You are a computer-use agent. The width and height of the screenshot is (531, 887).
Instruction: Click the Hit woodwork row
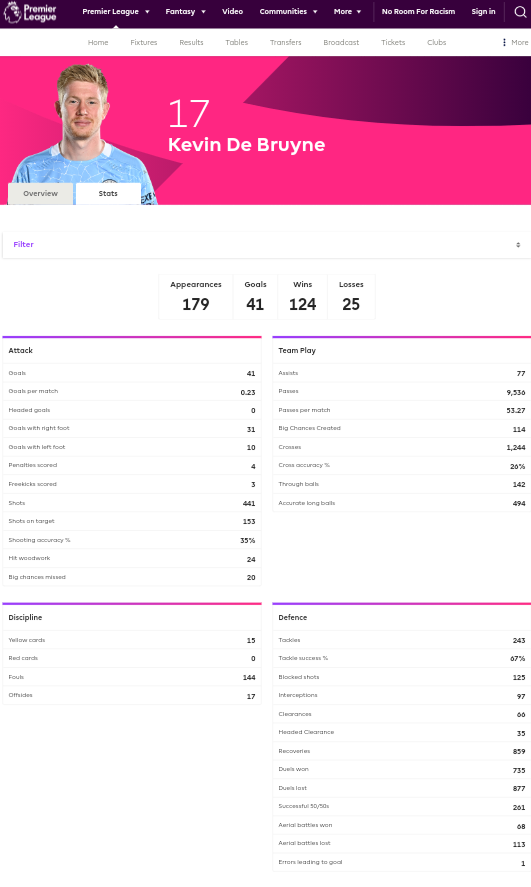tap(132, 558)
